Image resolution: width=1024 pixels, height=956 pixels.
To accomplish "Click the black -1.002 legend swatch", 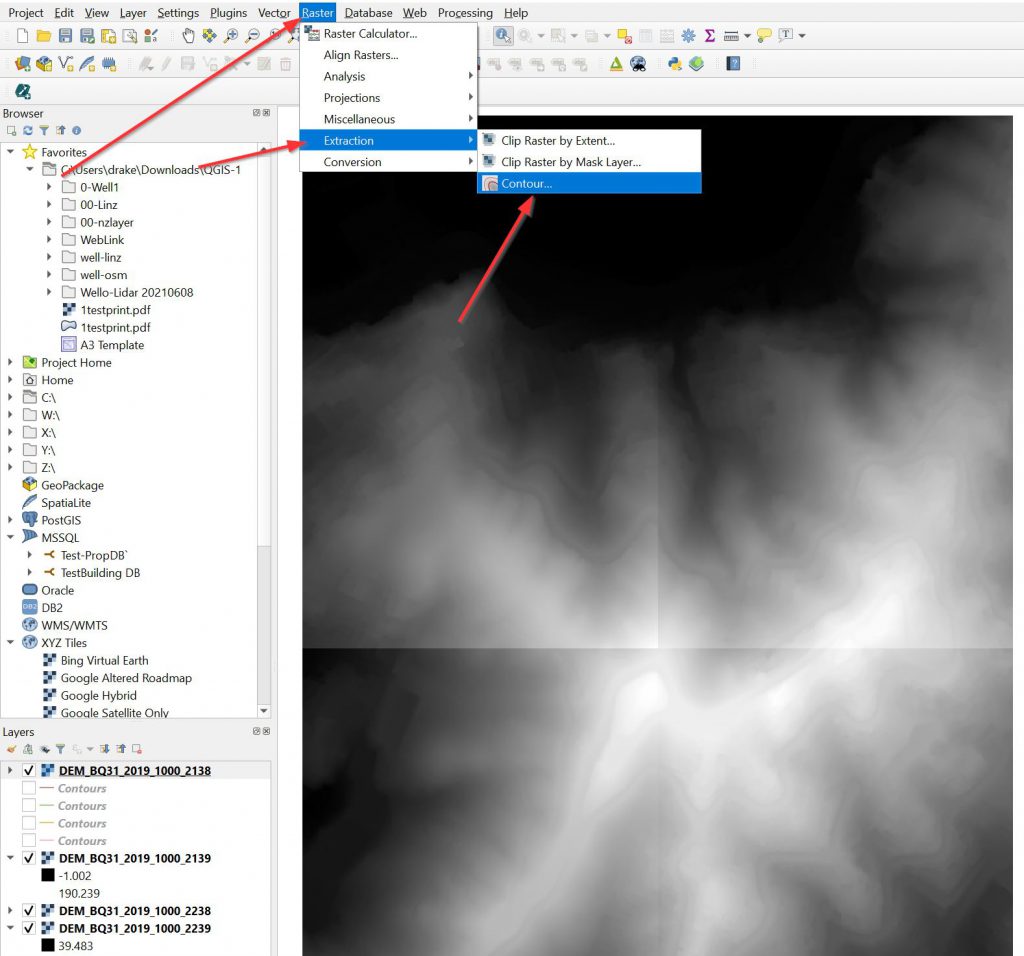I will coord(47,876).
